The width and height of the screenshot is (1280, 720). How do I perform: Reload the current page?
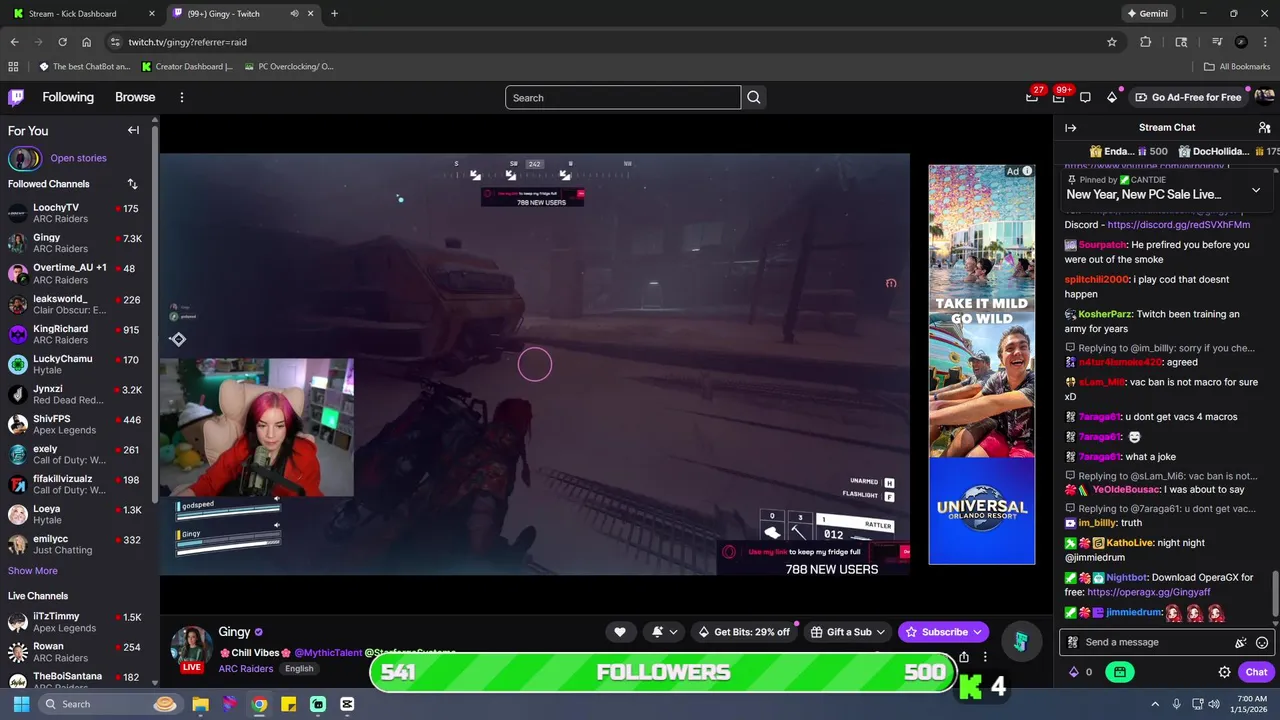62,42
